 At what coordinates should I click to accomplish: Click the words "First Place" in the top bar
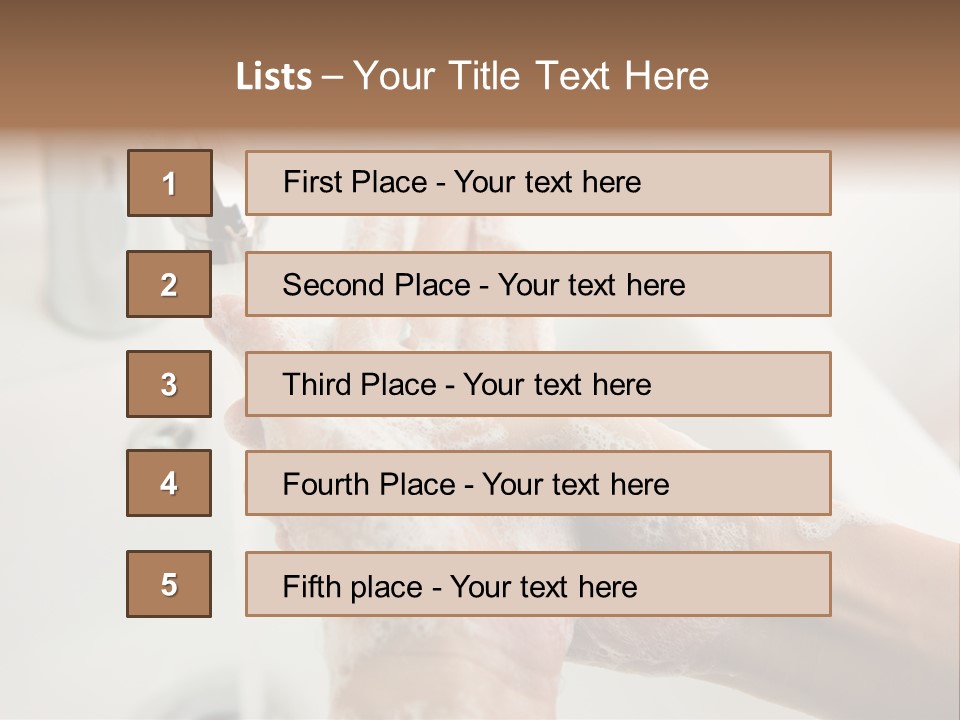pyautogui.click(x=355, y=182)
